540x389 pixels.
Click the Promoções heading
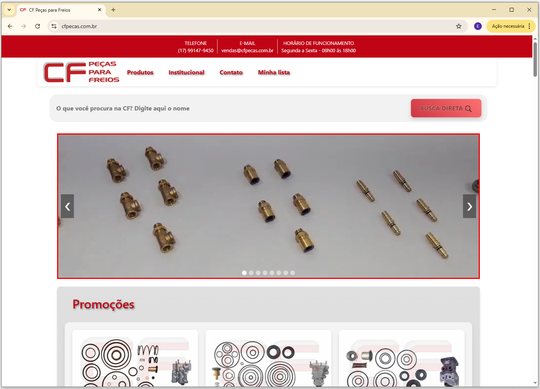(103, 304)
